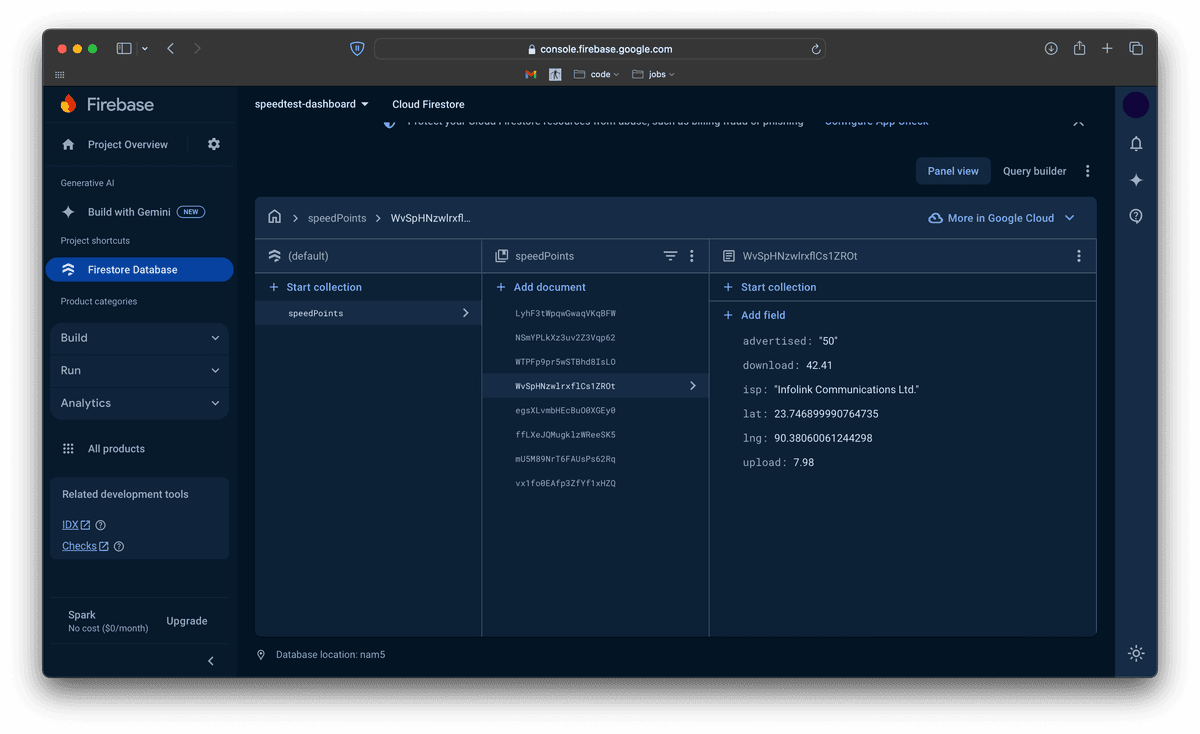Viewport: 1200px width, 734px height.
Task: Click the Safari address bar
Action: pyautogui.click(x=600, y=49)
